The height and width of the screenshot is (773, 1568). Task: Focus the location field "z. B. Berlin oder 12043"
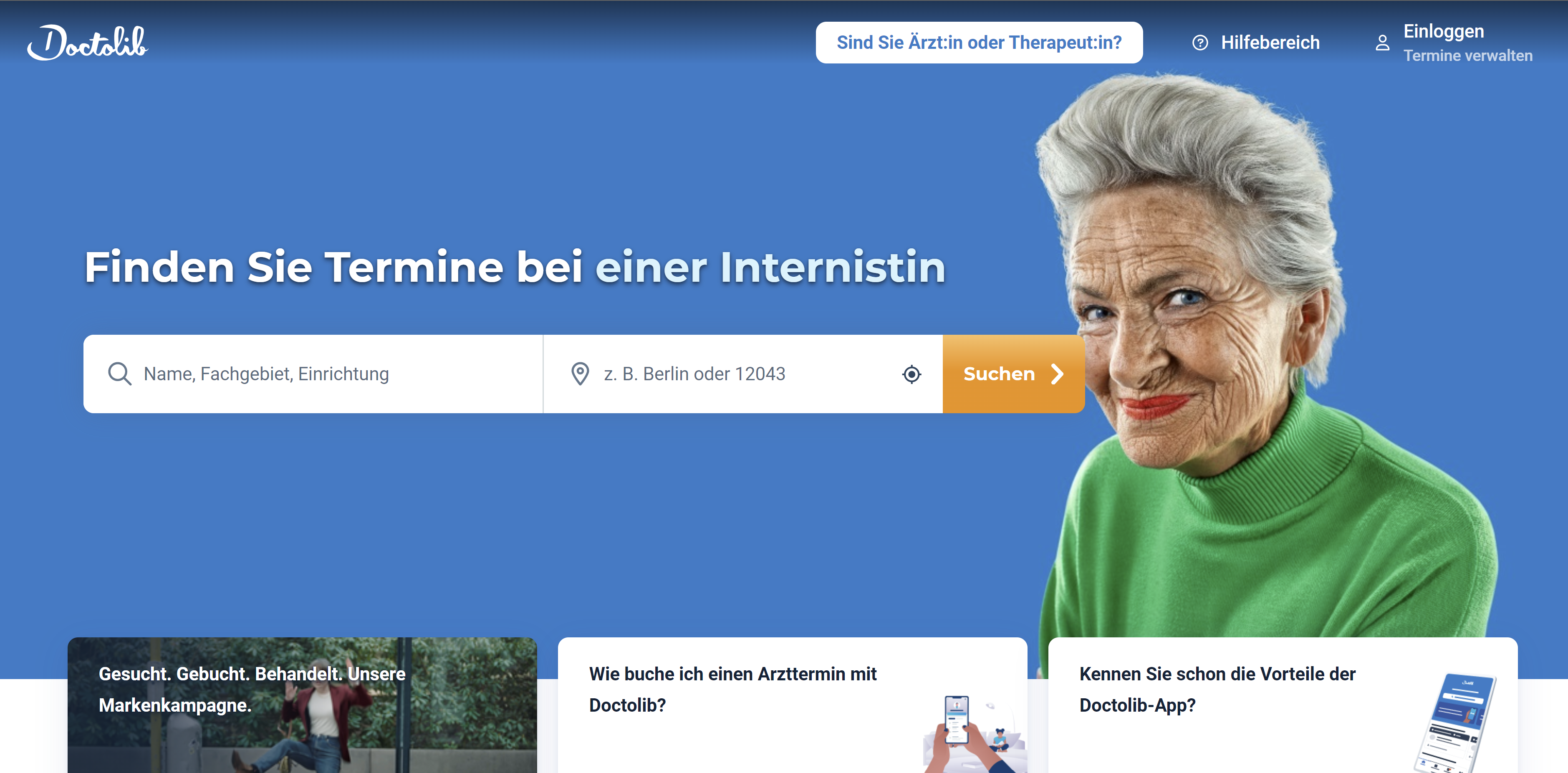742,374
